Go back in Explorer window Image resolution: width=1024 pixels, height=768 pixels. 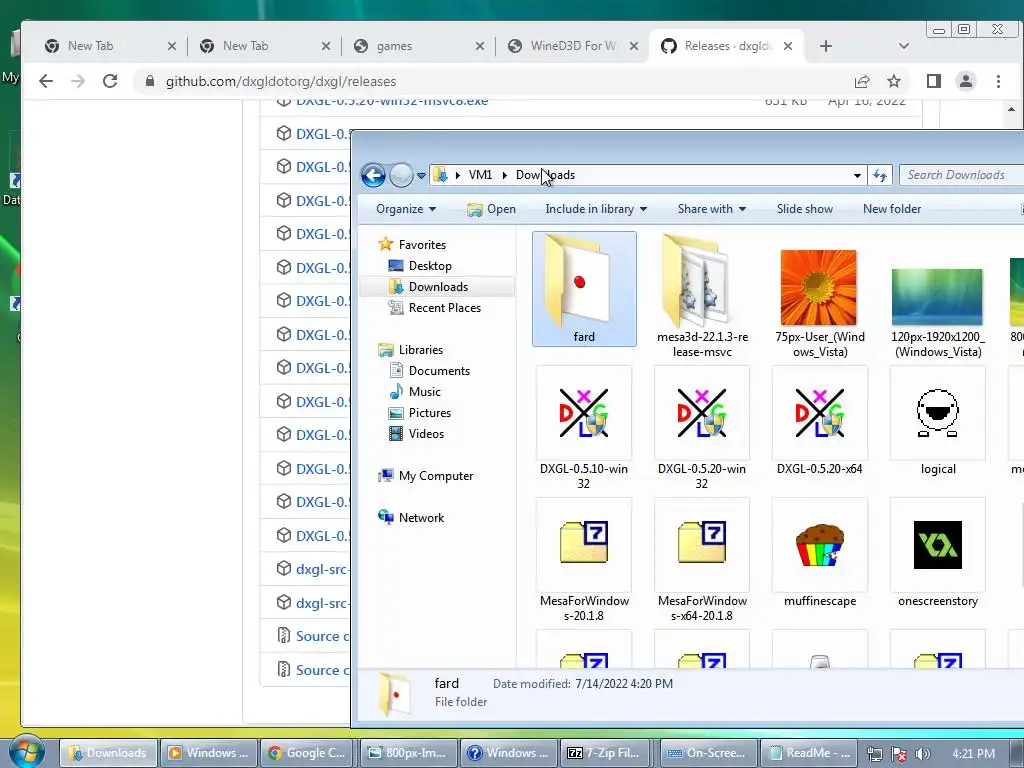coord(373,175)
